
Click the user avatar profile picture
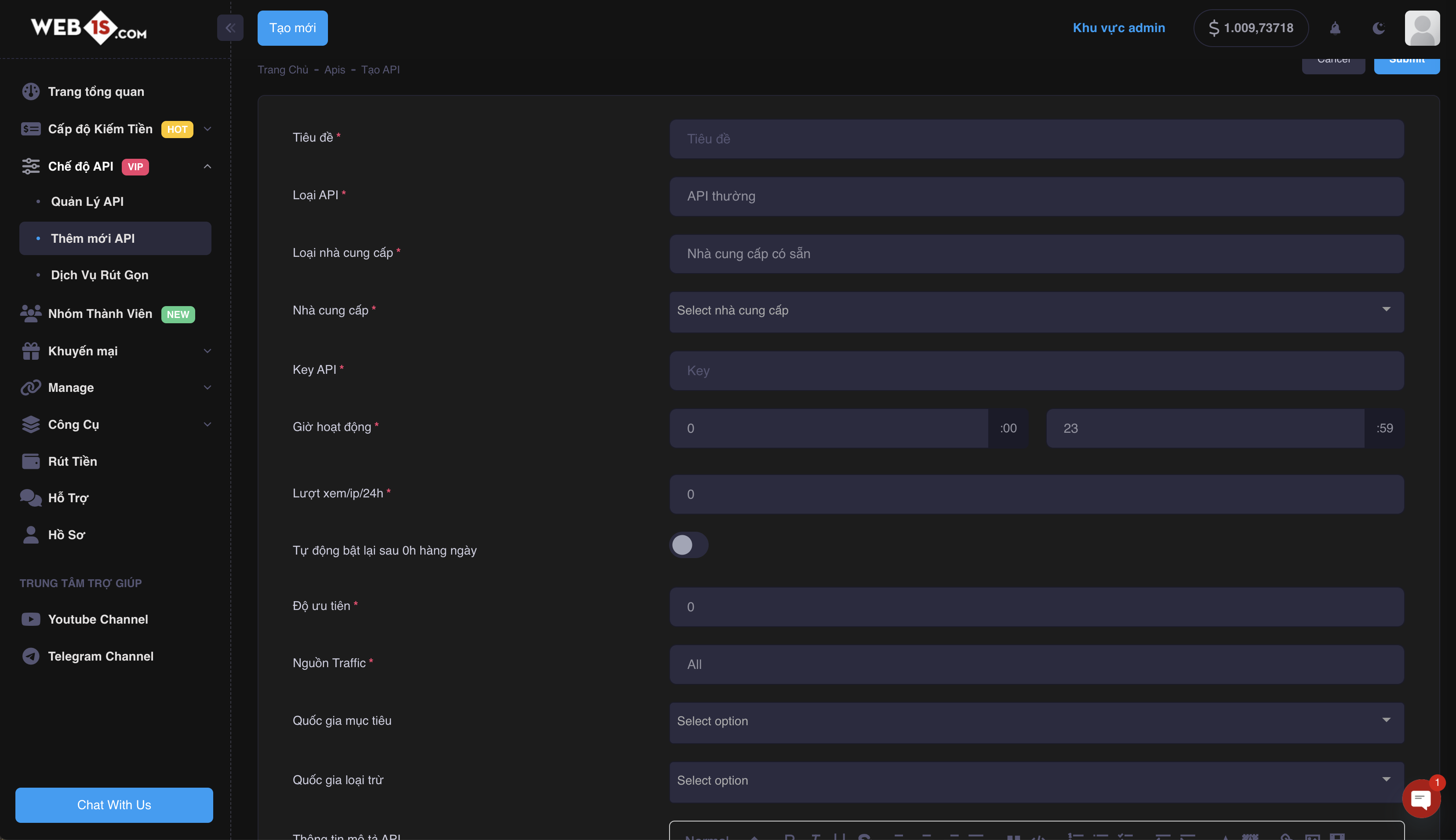1422,28
